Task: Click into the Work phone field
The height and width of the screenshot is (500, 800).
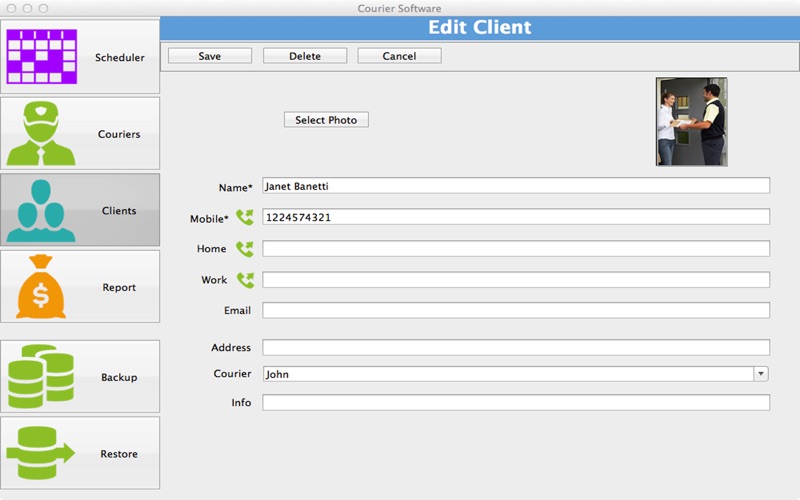Action: click(516, 280)
